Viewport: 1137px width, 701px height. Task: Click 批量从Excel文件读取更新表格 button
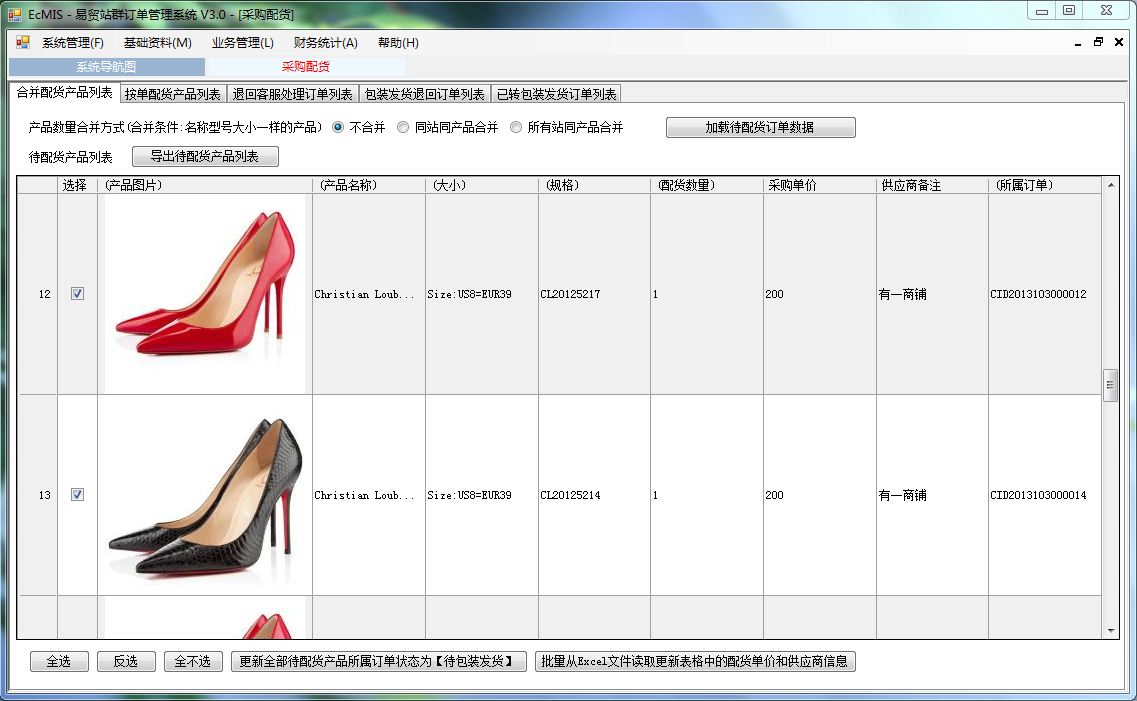pyautogui.click(x=695, y=661)
